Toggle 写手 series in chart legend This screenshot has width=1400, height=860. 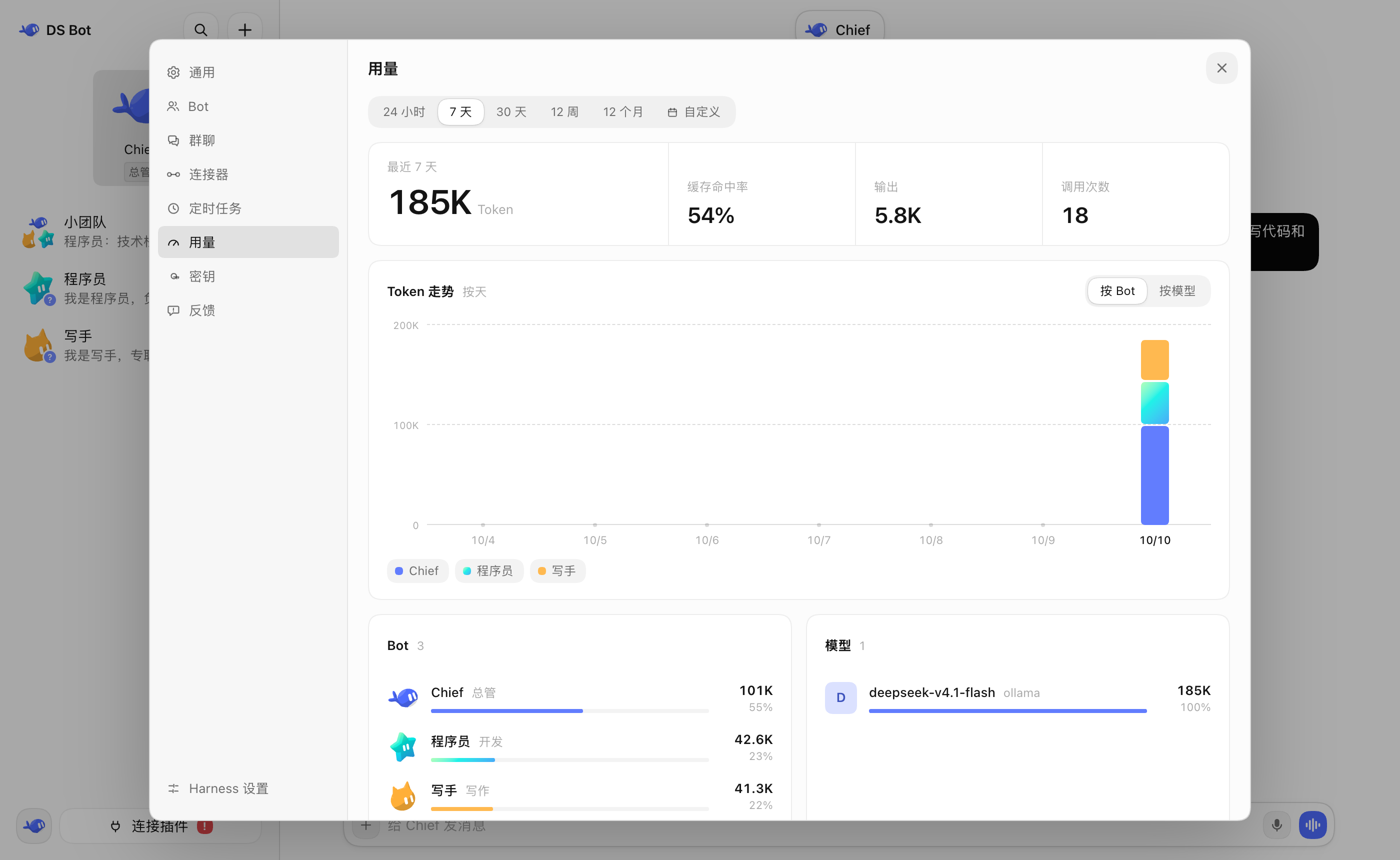click(x=557, y=570)
